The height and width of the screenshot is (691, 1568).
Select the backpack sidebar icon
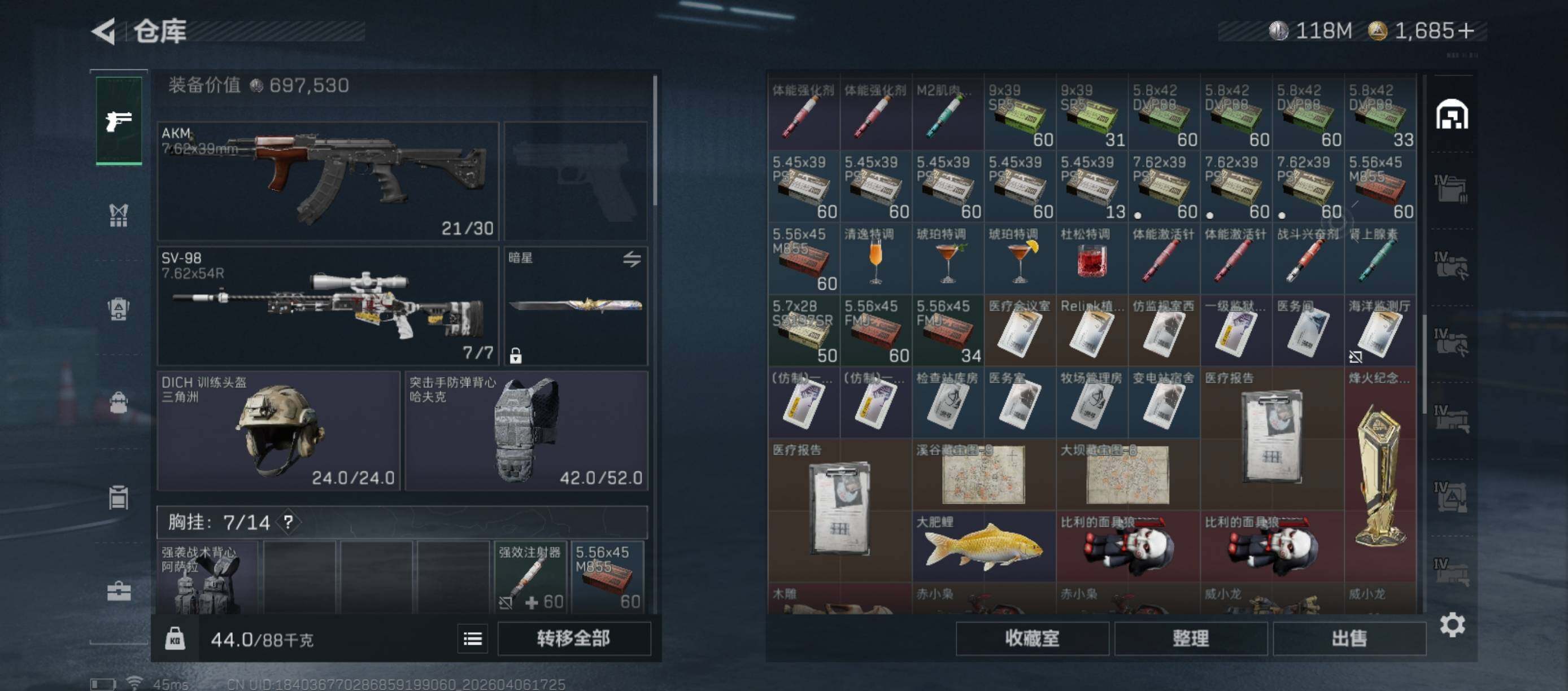(x=119, y=403)
